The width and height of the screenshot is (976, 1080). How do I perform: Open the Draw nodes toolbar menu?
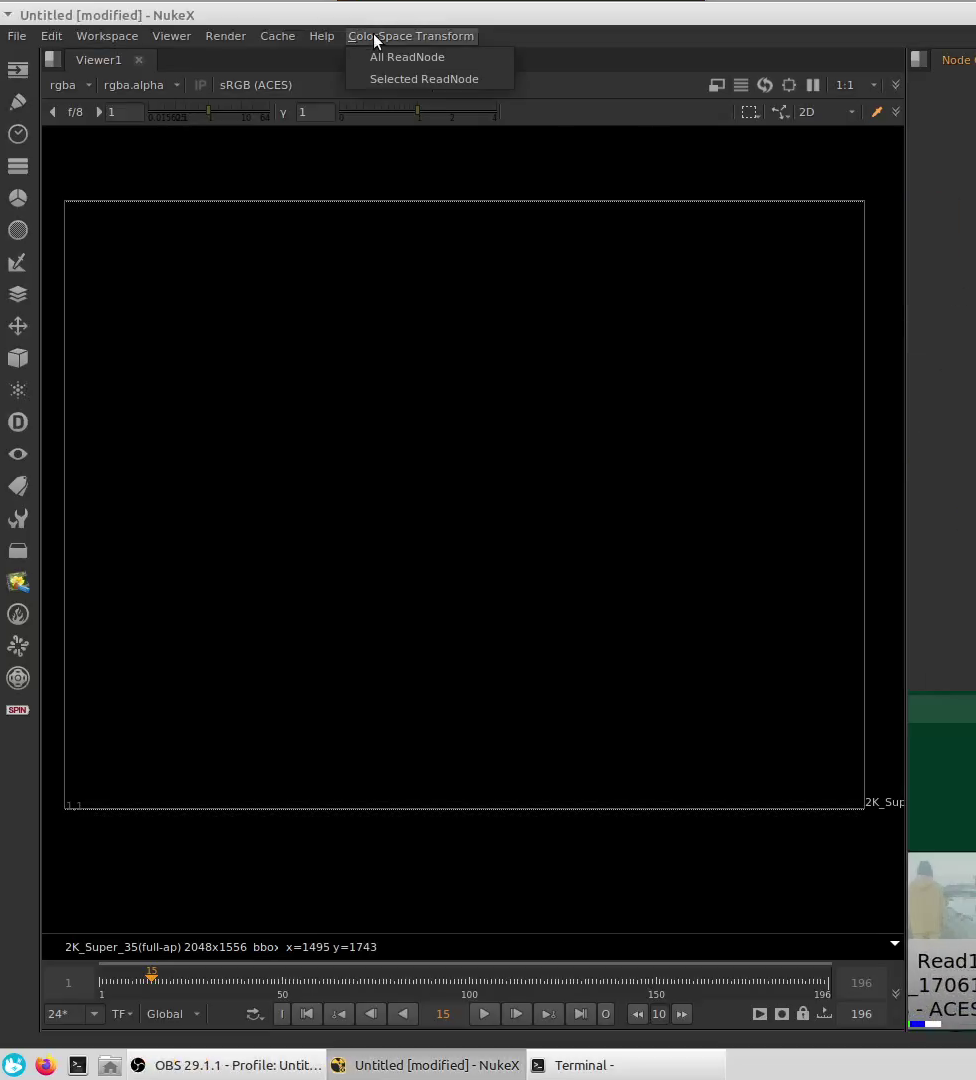(17, 102)
